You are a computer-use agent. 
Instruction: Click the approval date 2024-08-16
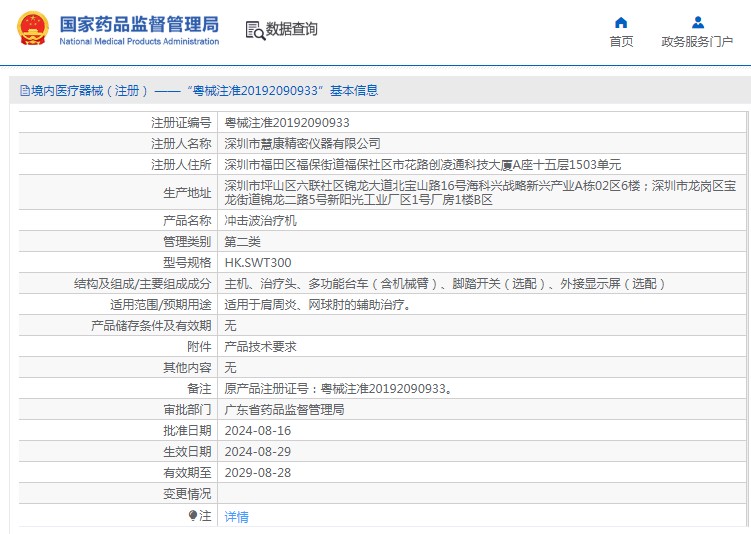[x=258, y=431]
